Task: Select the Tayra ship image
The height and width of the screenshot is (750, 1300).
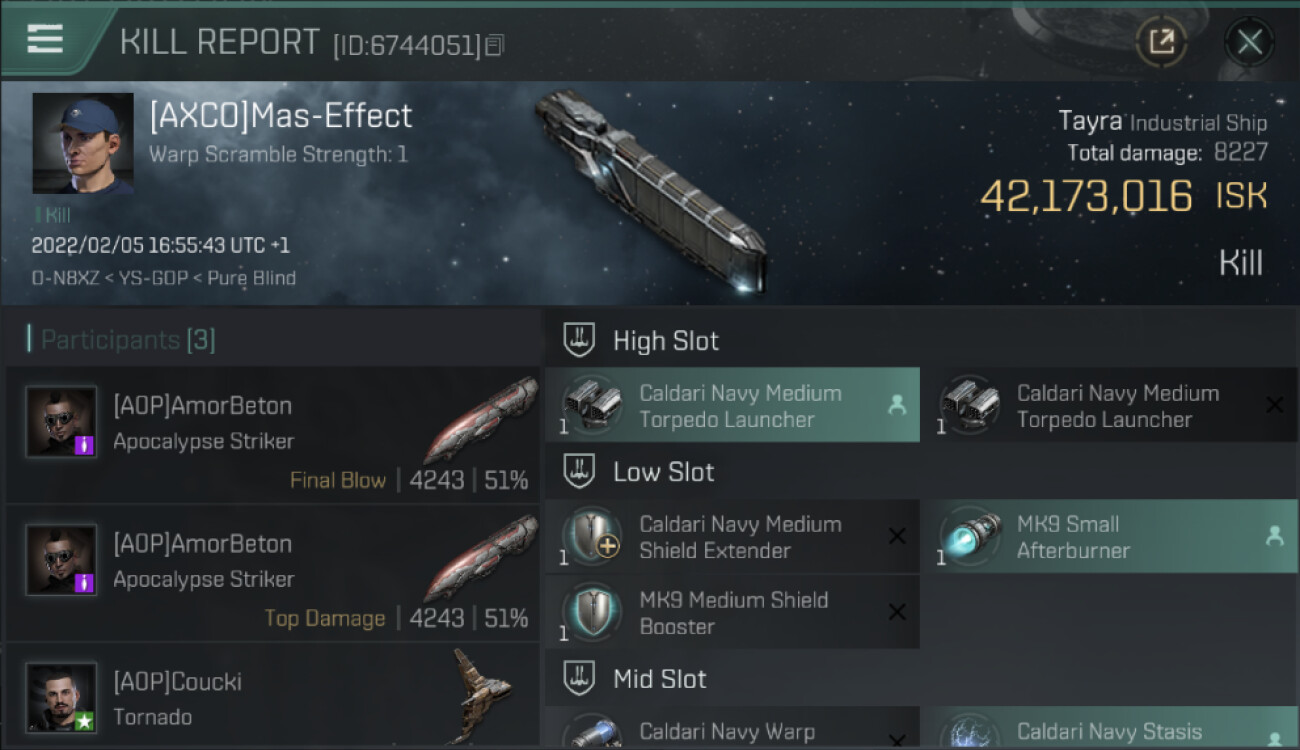Action: (650, 190)
